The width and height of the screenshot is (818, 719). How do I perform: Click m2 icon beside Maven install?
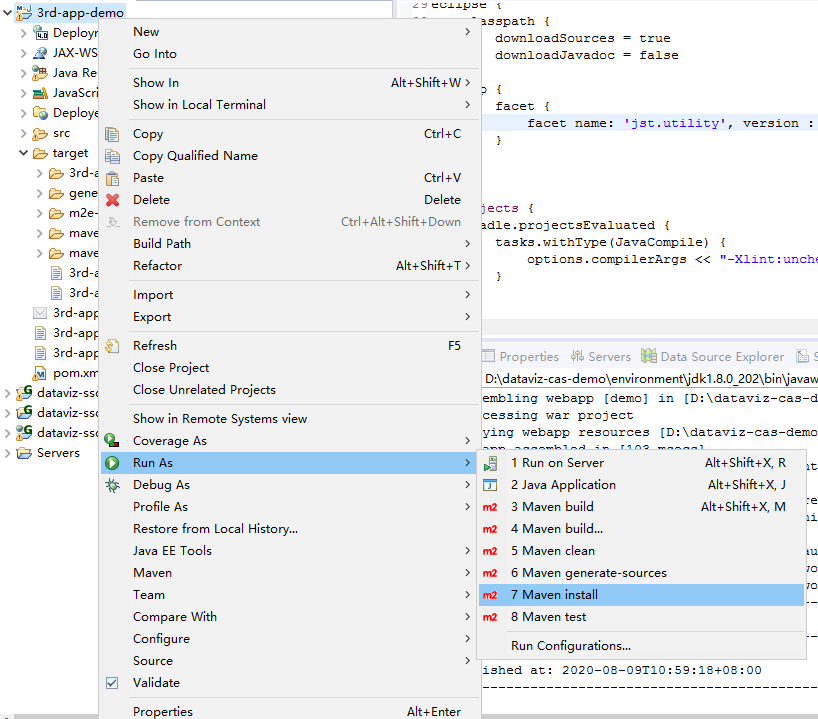[x=490, y=595]
